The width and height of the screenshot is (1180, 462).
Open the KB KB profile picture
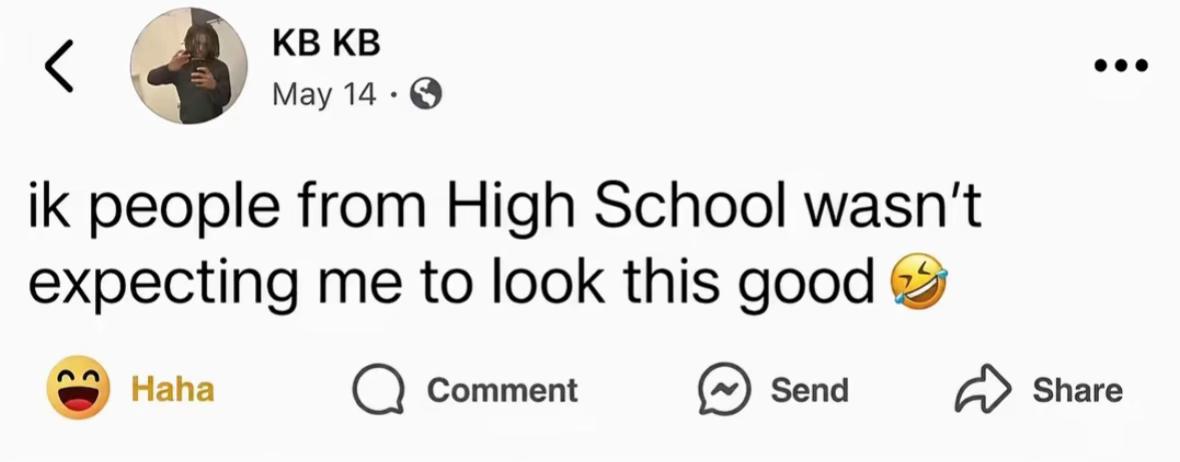pyautogui.click(x=189, y=65)
